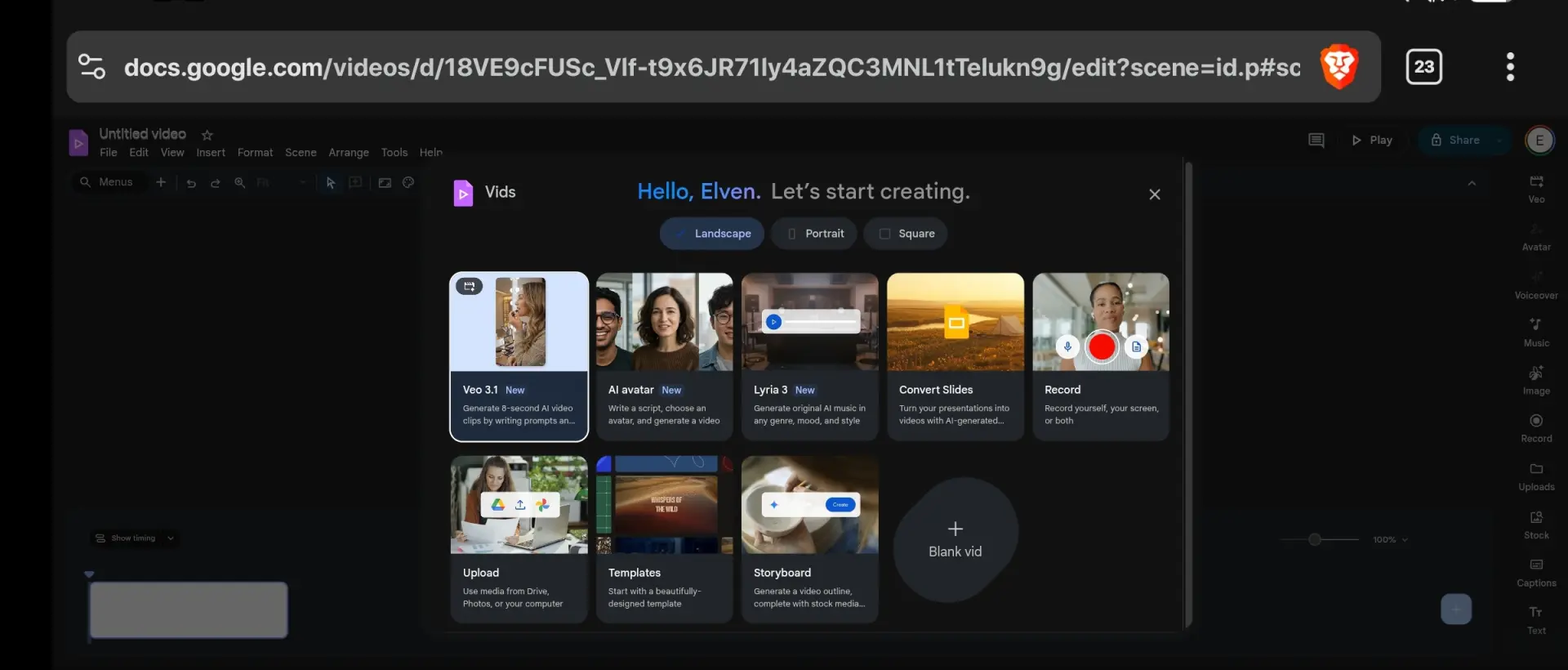This screenshot has height=670, width=1568.
Task: Open the 100% timeline zoom dropdown
Action: tap(1390, 540)
